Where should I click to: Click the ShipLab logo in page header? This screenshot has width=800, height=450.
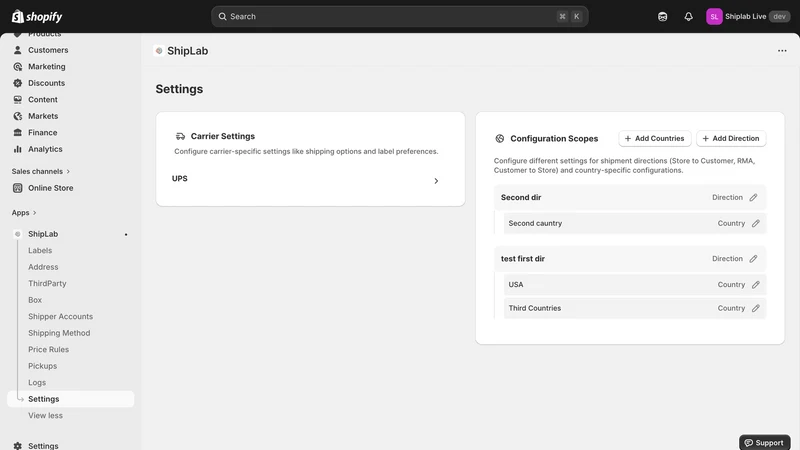159,51
